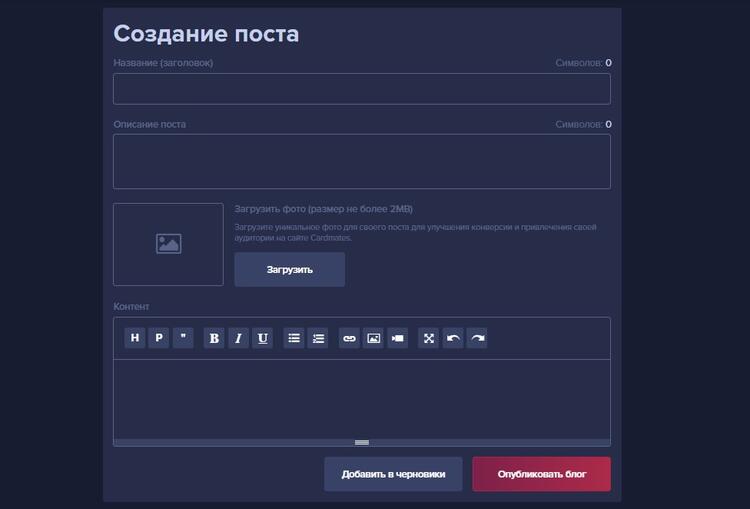Apply heading format with H button
The image size is (750, 509).
pyautogui.click(x=134, y=338)
